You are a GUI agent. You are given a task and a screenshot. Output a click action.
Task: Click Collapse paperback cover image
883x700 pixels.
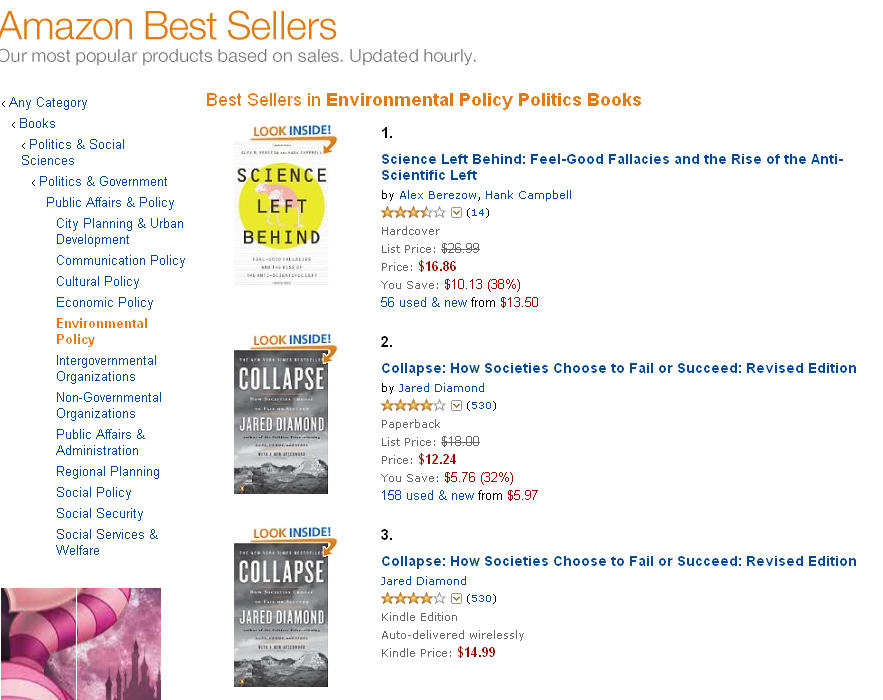(x=281, y=420)
